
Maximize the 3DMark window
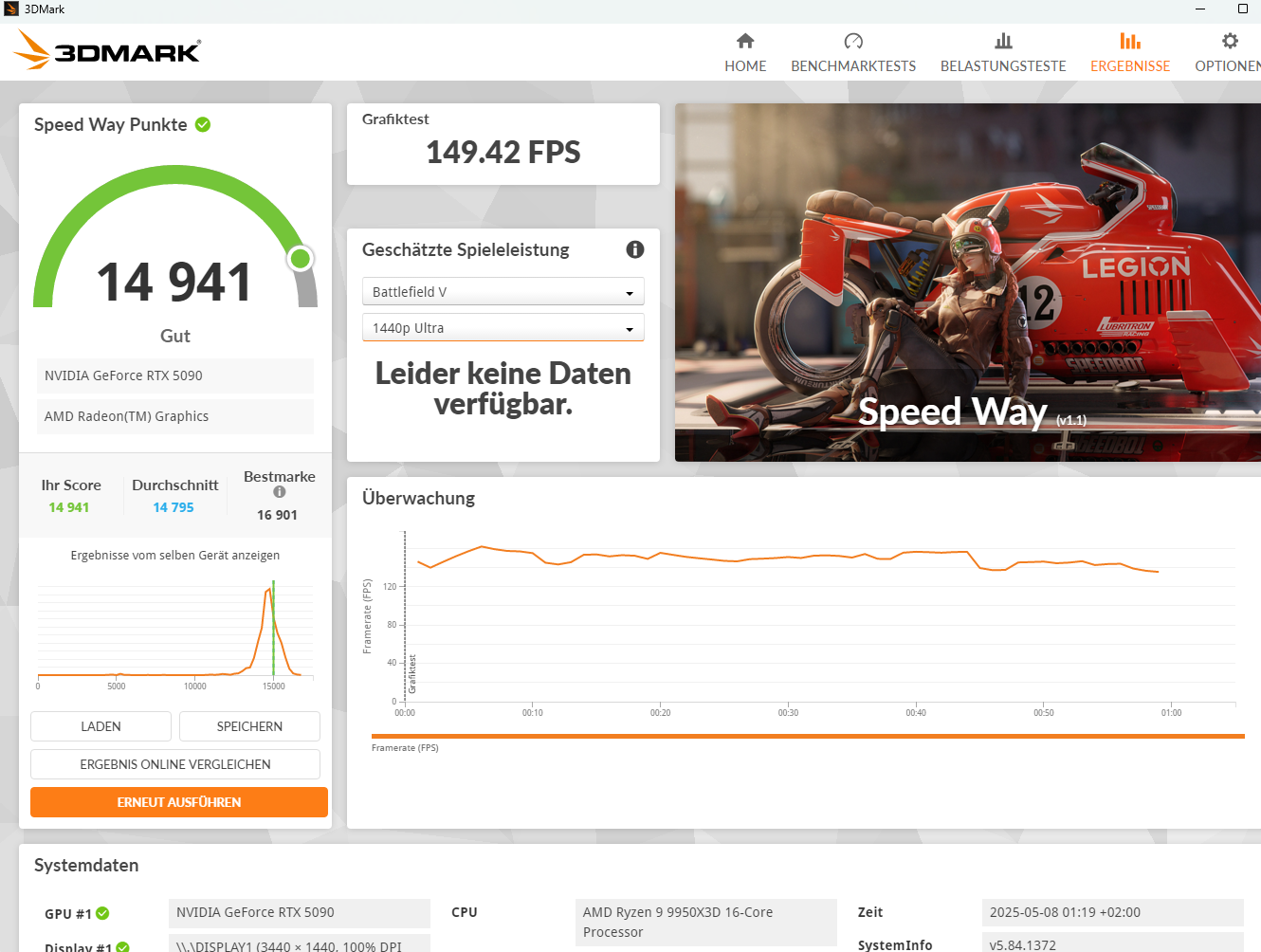pos(1243,9)
